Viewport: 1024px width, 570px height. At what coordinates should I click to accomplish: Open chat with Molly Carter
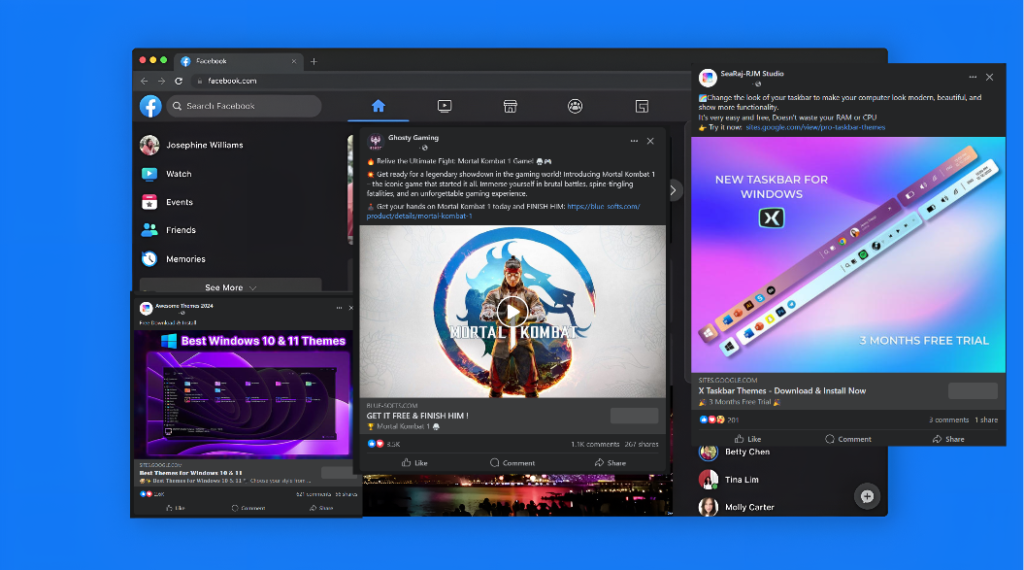(x=737, y=507)
